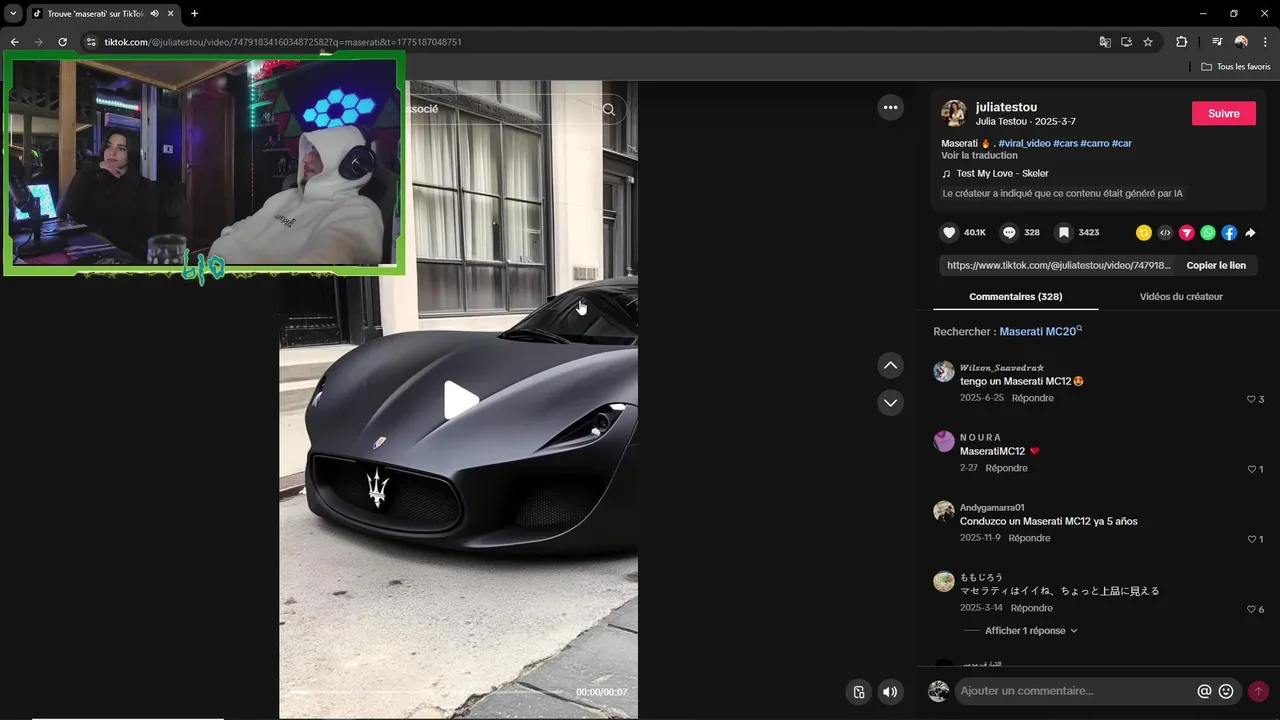Image resolution: width=1280 pixels, height=720 pixels.
Task: Open browser extensions puzzle icon
Action: coord(1181,42)
